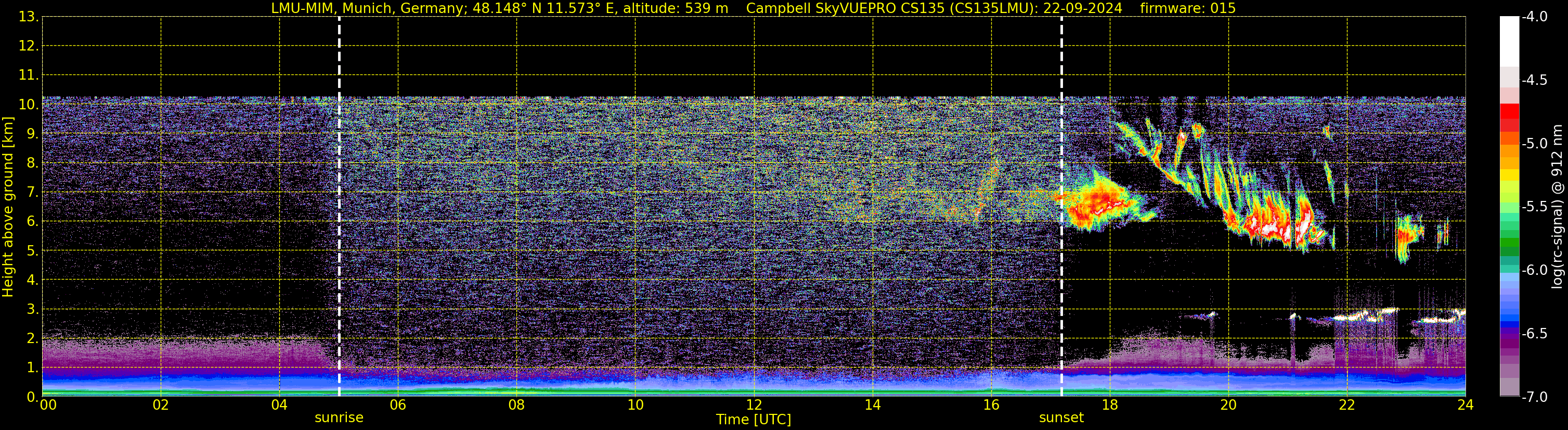Click the y-axis tick label '8.'
This screenshot has width=1568, height=430.
tap(32, 162)
